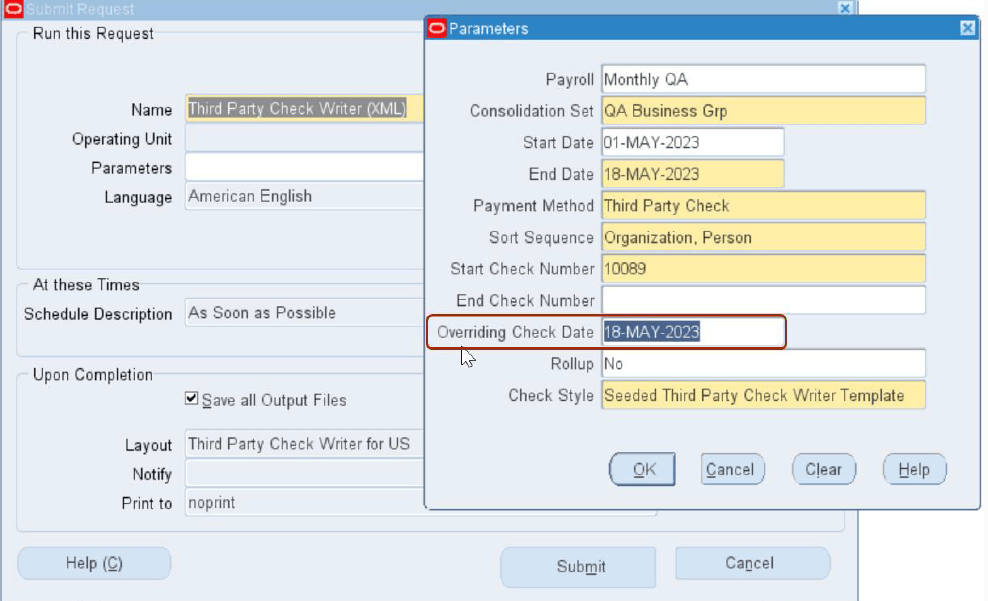Click the request Name field
This screenshot has height=601, width=988.
304,108
